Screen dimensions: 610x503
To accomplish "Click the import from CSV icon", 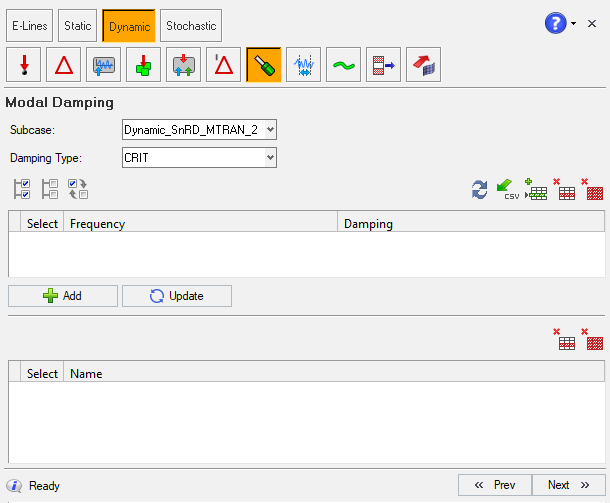I will point(508,190).
